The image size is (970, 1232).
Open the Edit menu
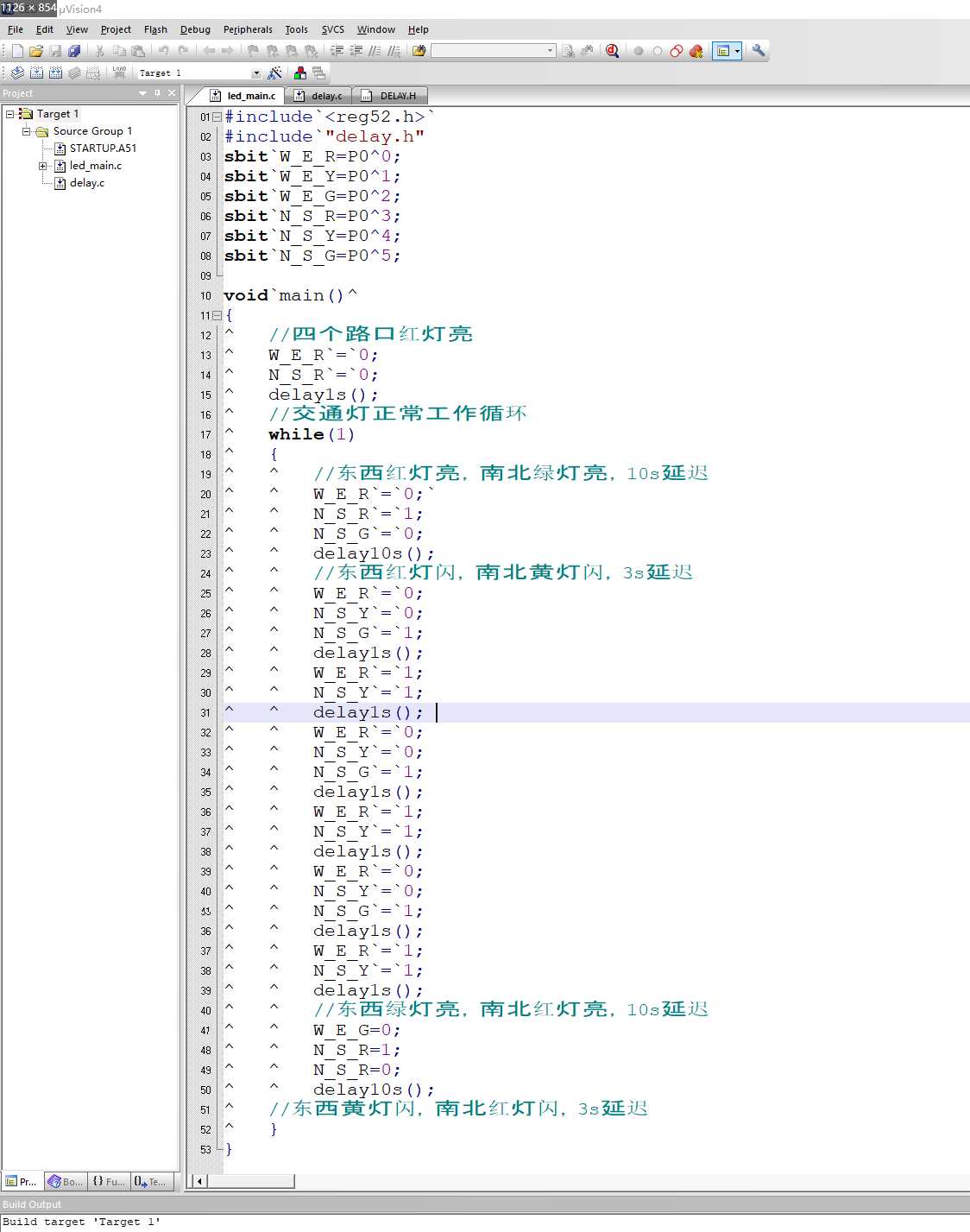pos(45,29)
